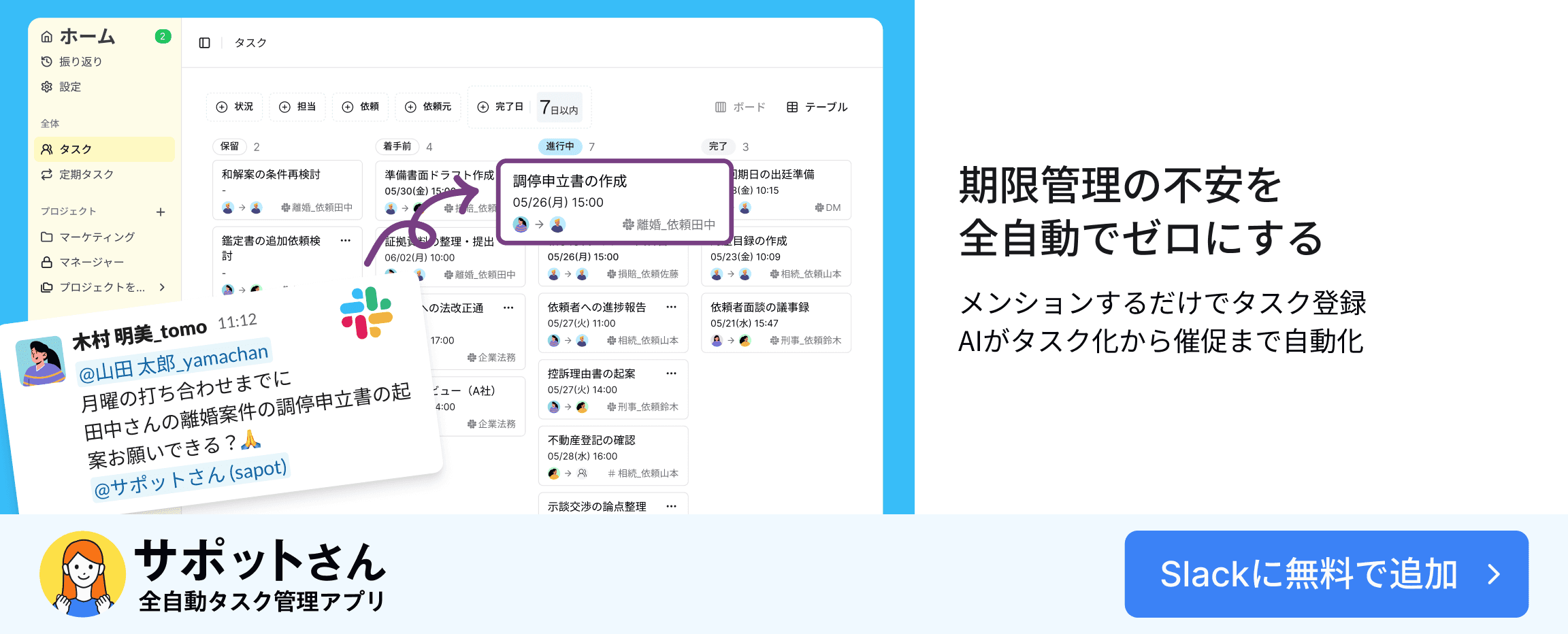This screenshot has height=634, width=1568.
Task: Click @山田 太郎_yamachan mention
Action: click(x=174, y=363)
